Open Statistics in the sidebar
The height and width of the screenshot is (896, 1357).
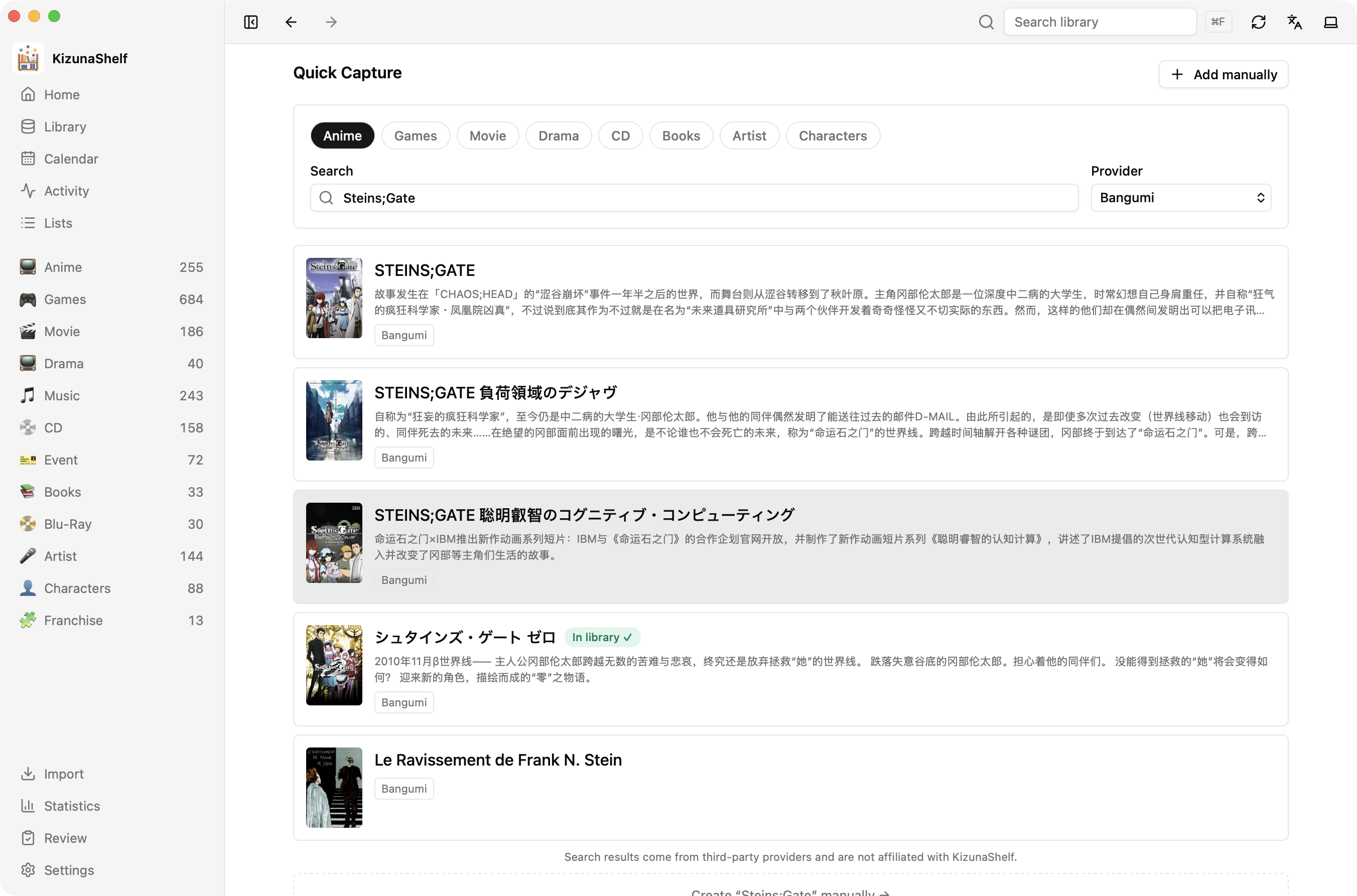pyautogui.click(x=112, y=806)
